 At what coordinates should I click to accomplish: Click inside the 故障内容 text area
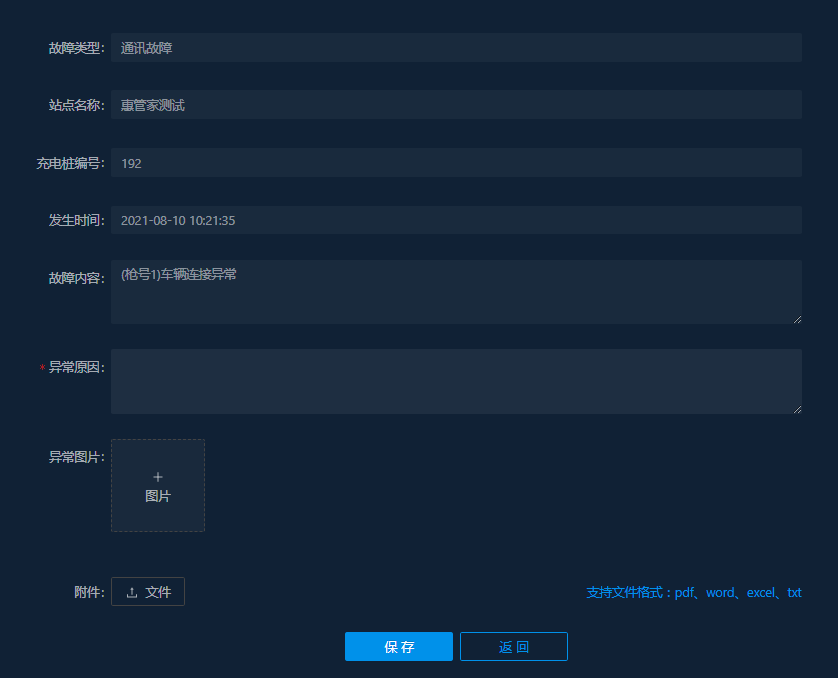pos(456,292)
